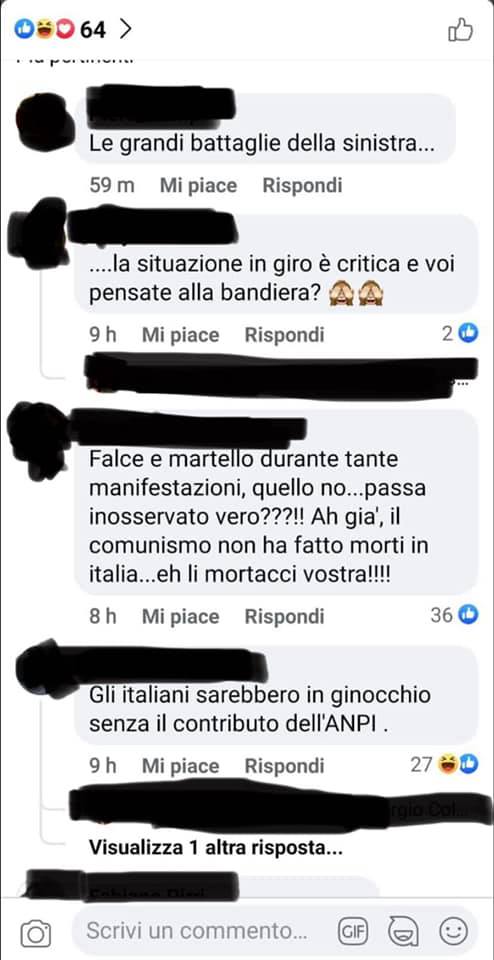Screen dimensions: 494x960
Task: Open the sticker icon in comment bar
Action: [x=403, y=932]
